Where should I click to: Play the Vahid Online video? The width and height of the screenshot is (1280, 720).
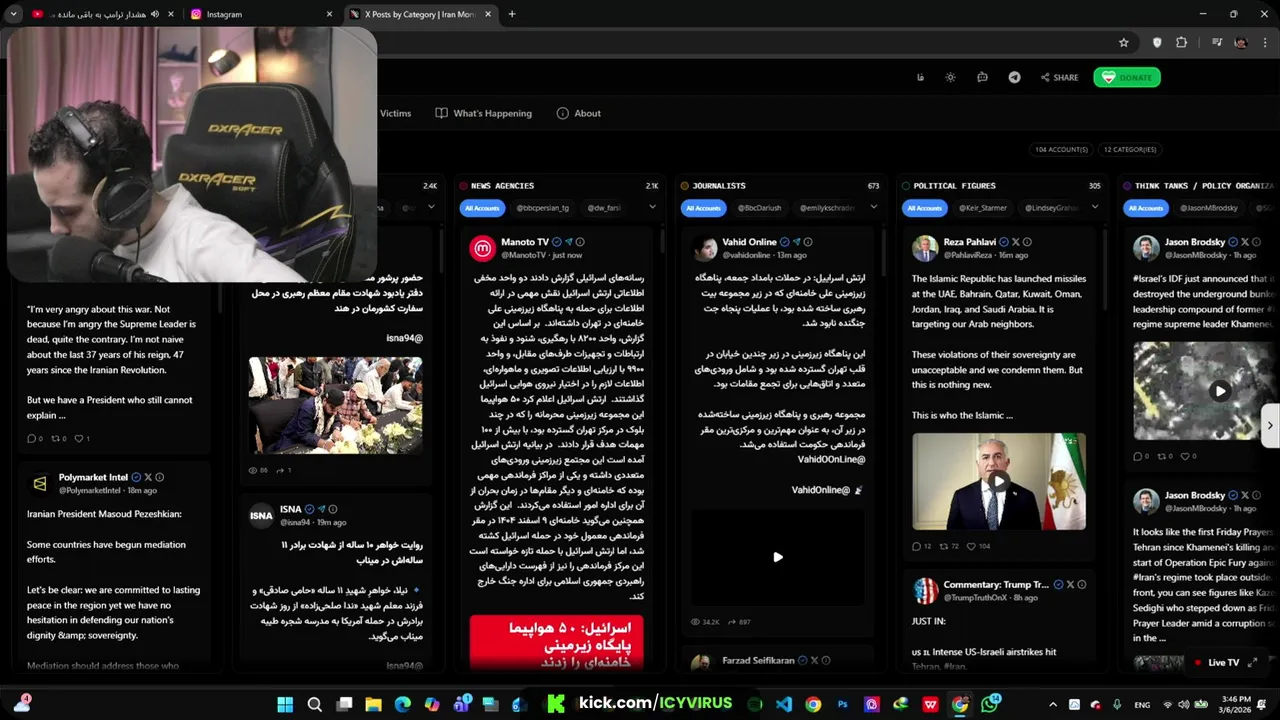coord(778,557)
